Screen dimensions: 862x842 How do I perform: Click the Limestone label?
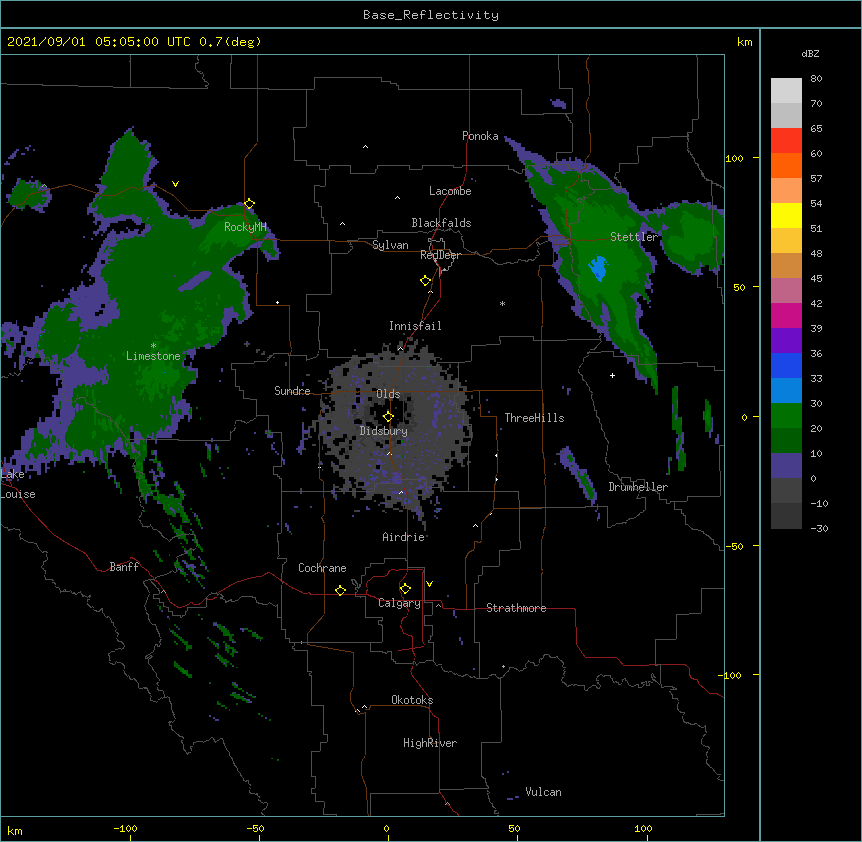pyautogui.click(x=153, y=356)
